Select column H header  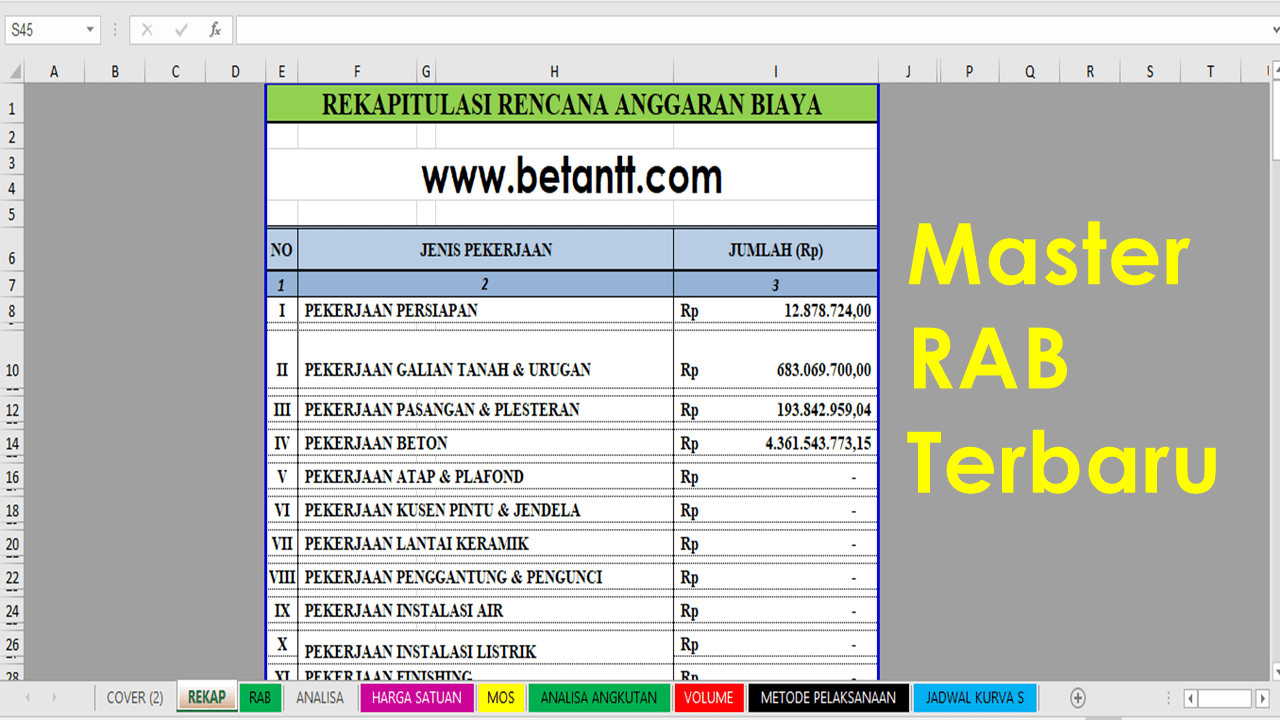554,72
